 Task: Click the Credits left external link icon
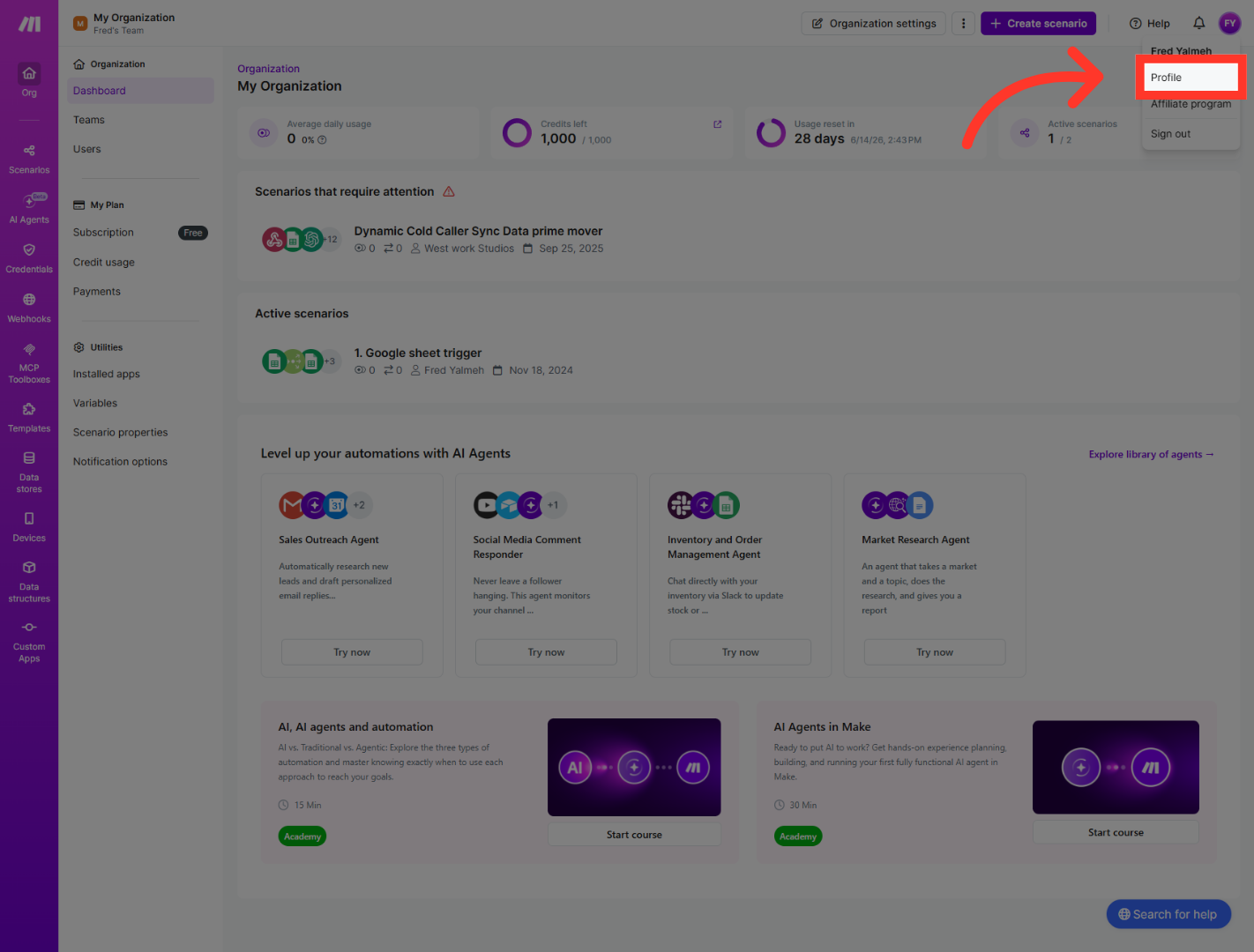(717, 124)
